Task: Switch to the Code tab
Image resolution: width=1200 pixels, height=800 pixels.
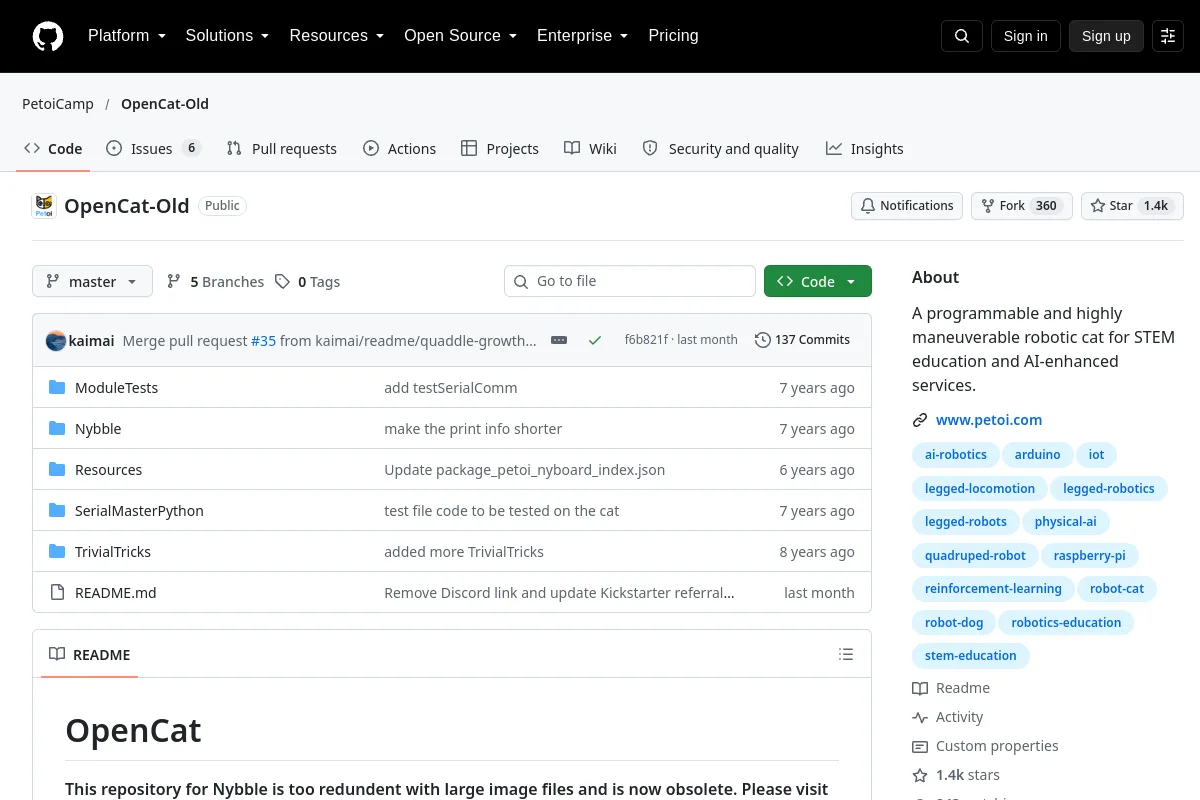Action: coord(53,149)
